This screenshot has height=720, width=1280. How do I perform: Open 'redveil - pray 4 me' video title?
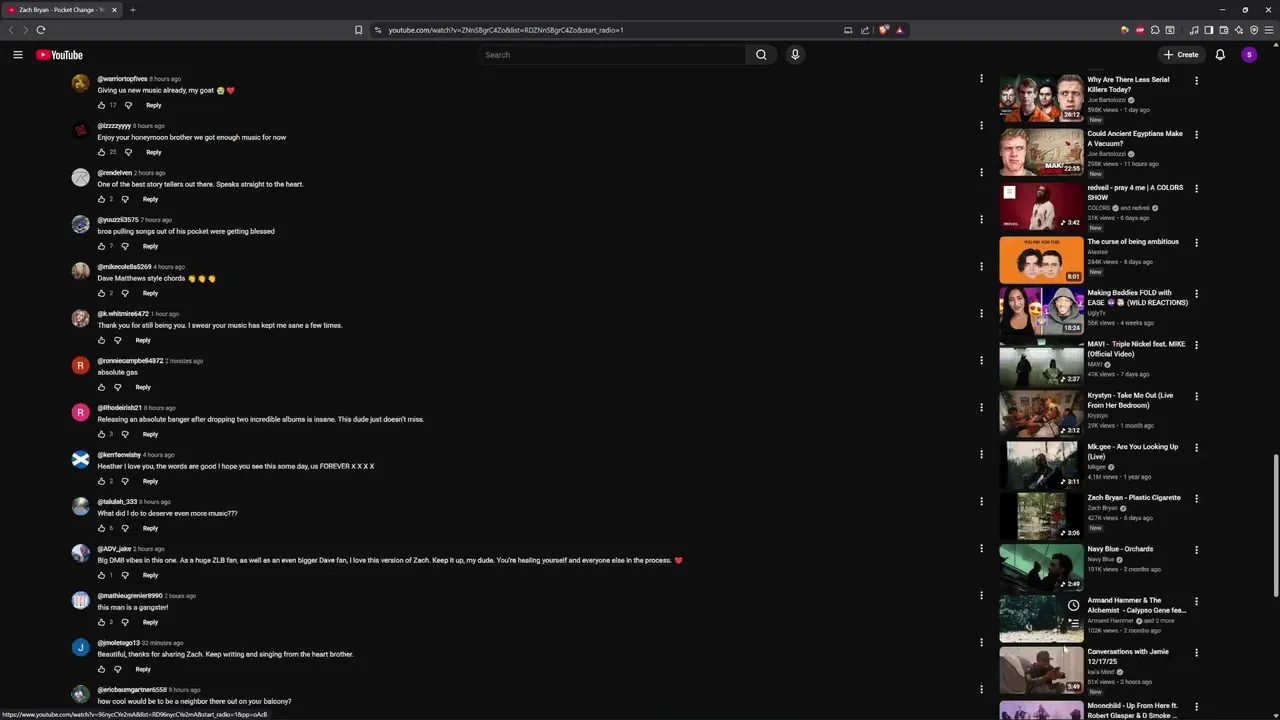click(x=1135, y=192)
